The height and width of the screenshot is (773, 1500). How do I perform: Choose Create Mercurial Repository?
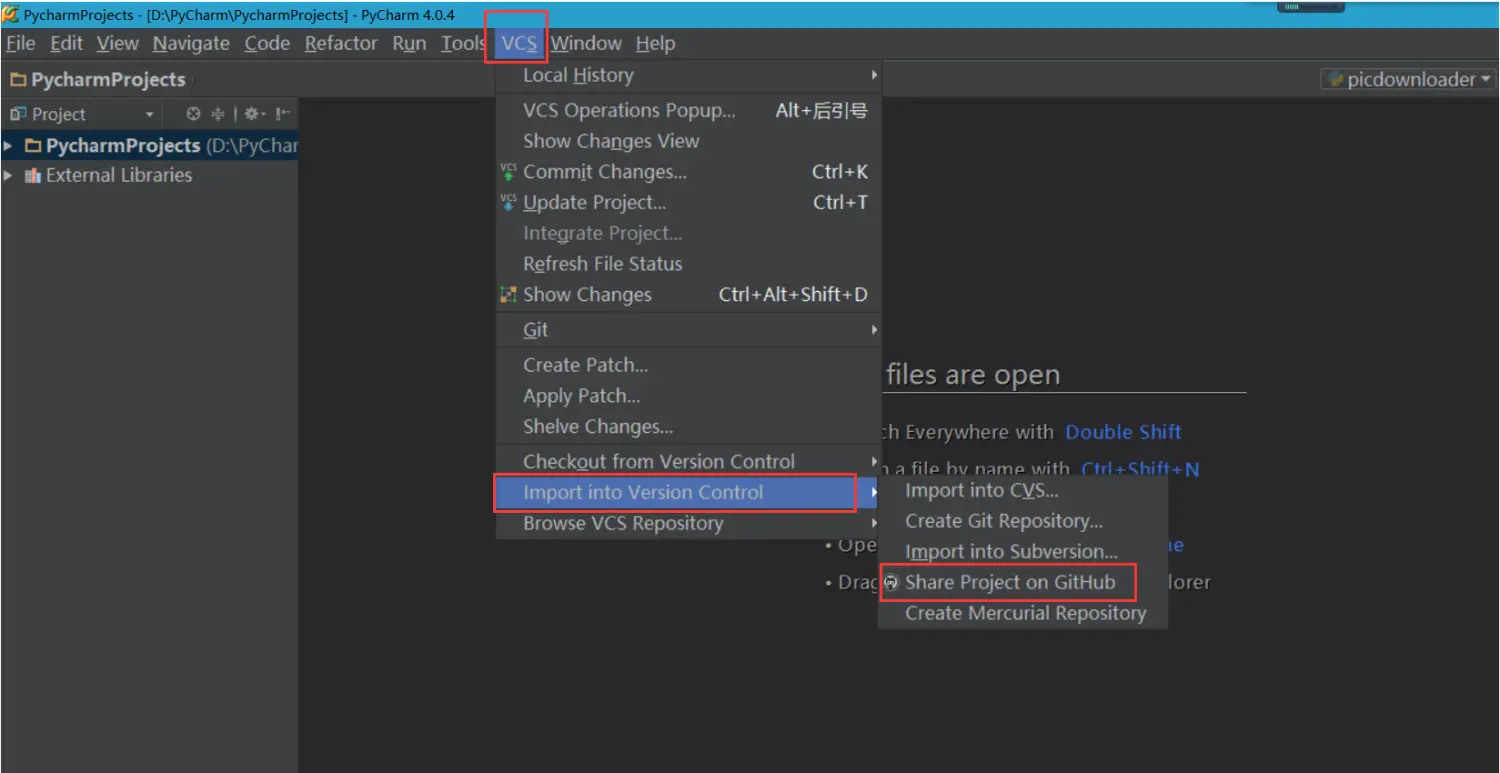click(x=1023, y=613)
